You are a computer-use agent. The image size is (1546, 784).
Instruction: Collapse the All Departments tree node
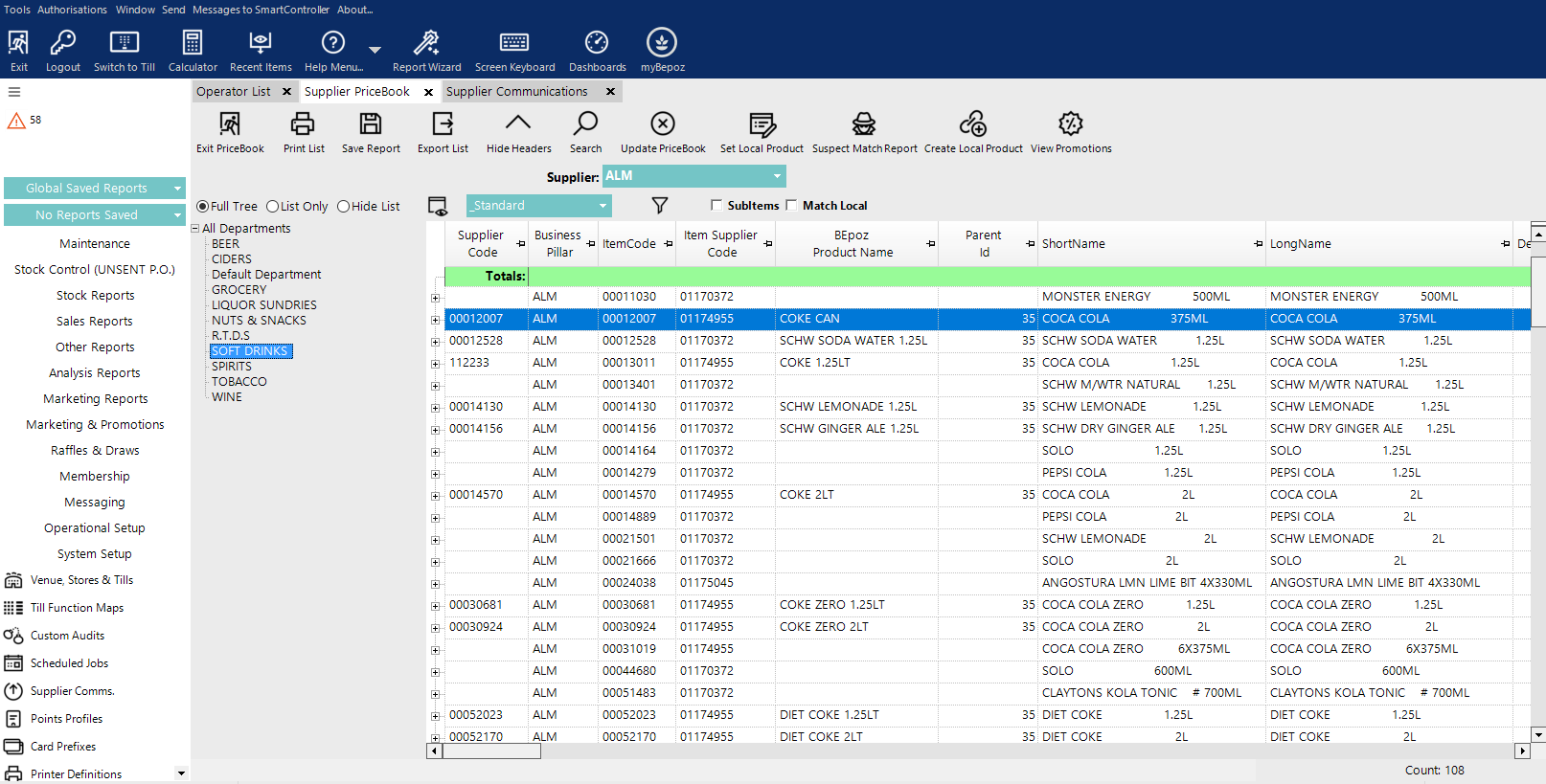click(x=195, y=229)
